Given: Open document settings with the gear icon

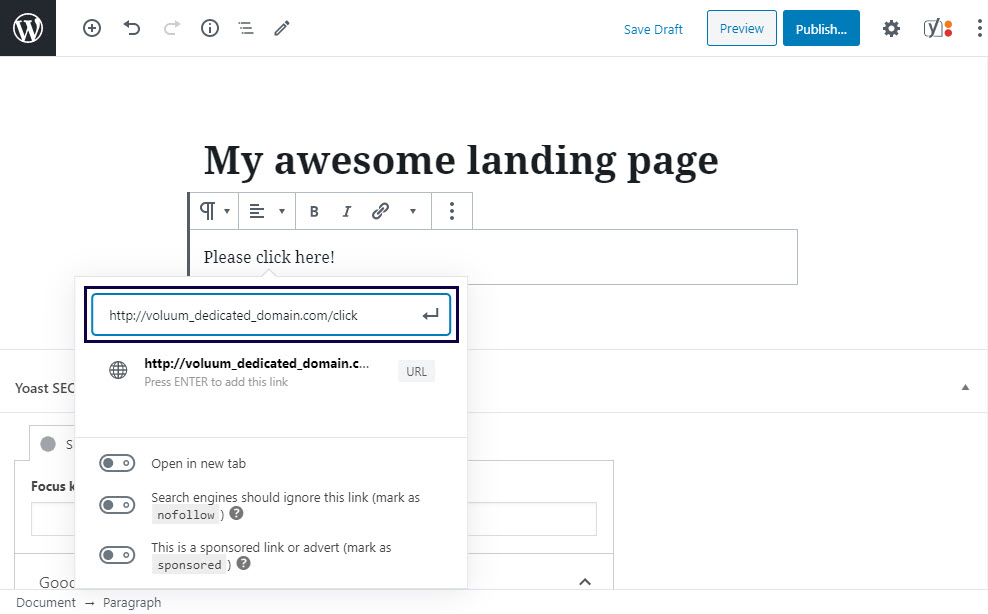Looking at the screenshot, I should [x=890, y=28].
